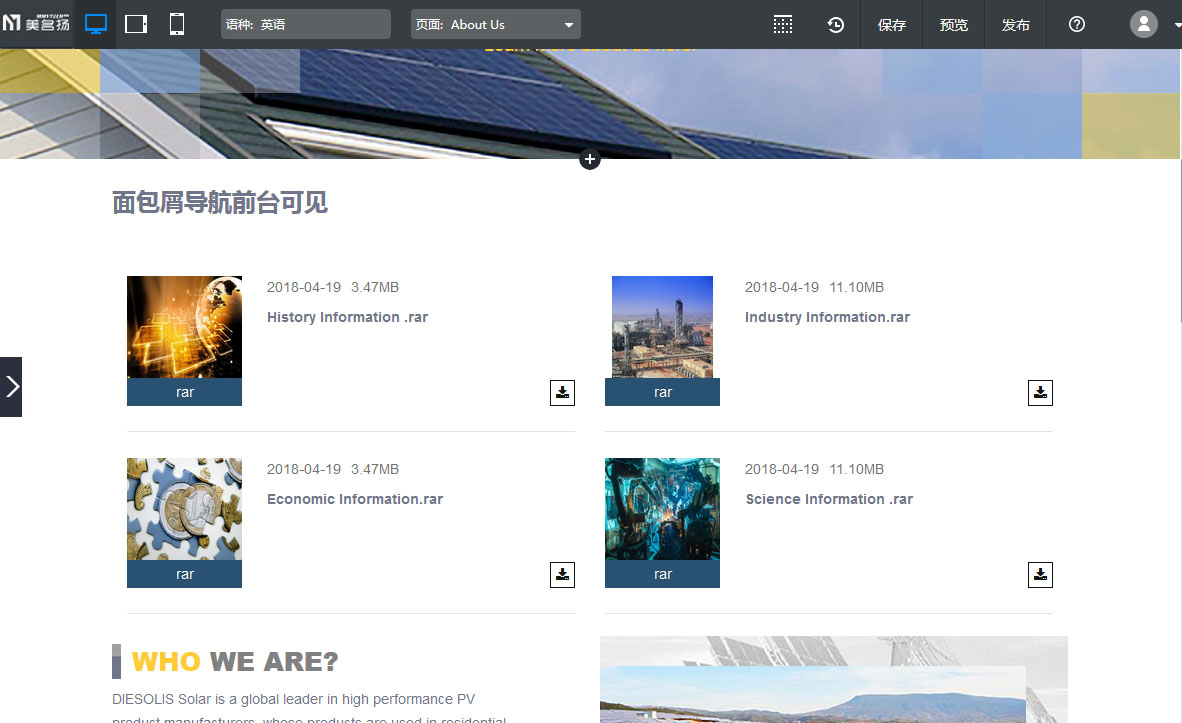The width and height of the screenshot is (1182, 723).
Task: Open the history versions clock icon
Action: coord(836,25)
